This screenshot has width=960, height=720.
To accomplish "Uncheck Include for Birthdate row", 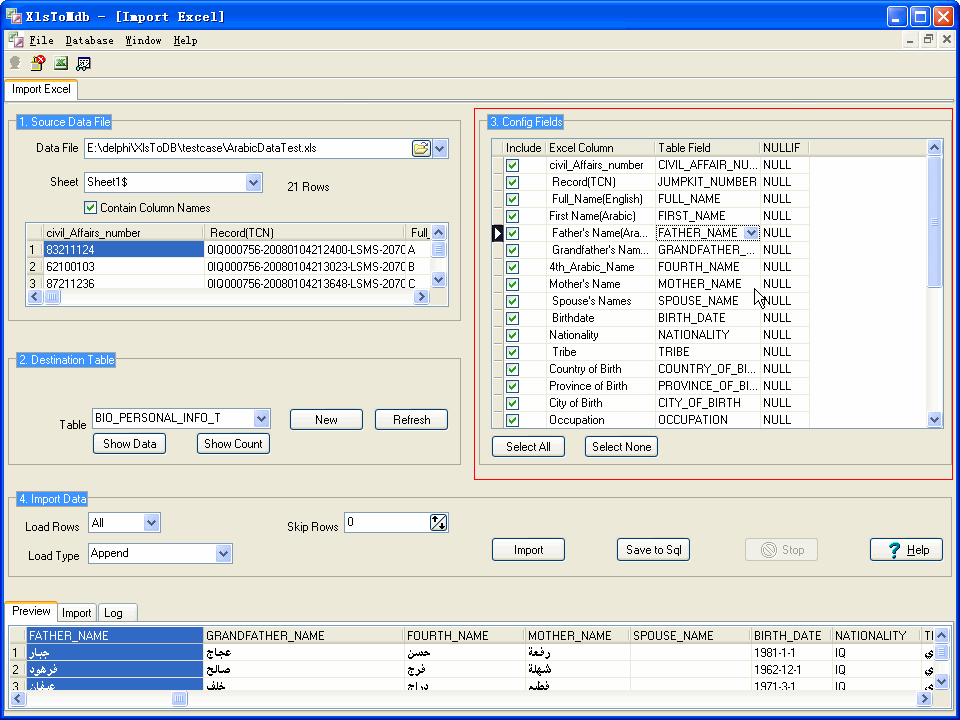I will coord(512,318).
